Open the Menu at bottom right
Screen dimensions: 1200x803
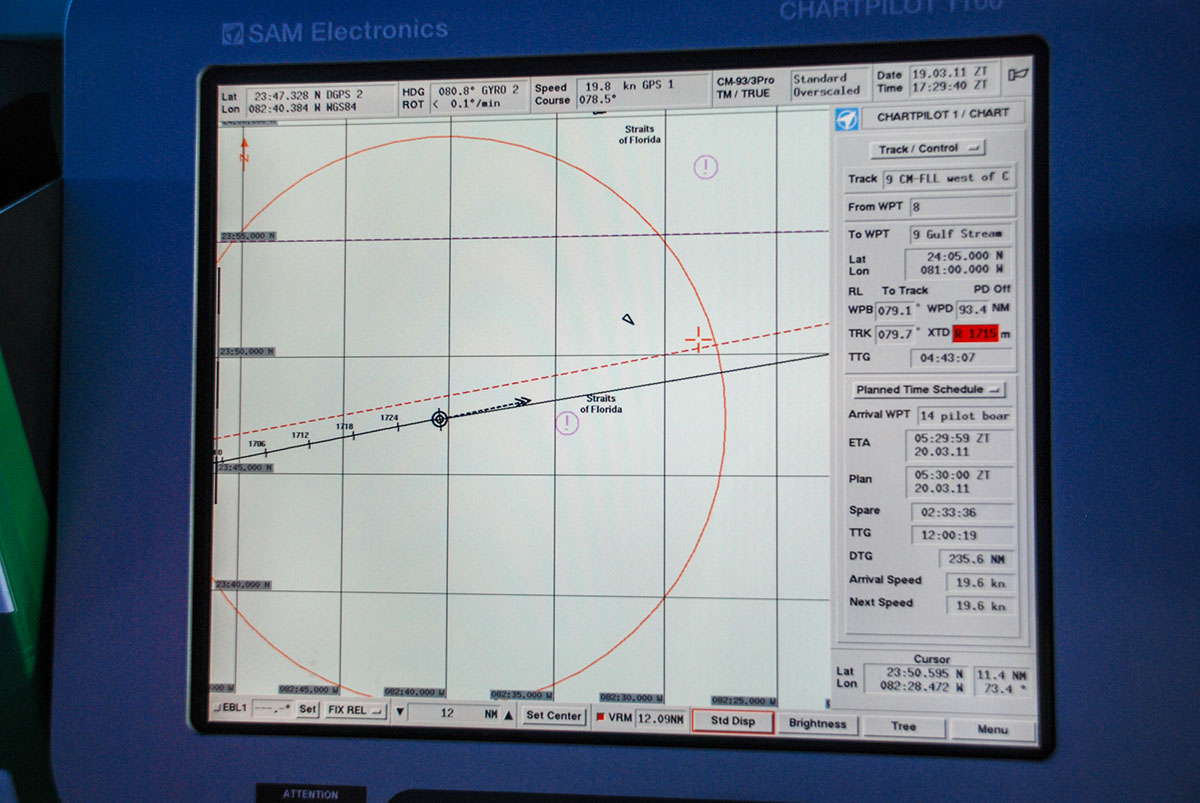pos(992,729)
